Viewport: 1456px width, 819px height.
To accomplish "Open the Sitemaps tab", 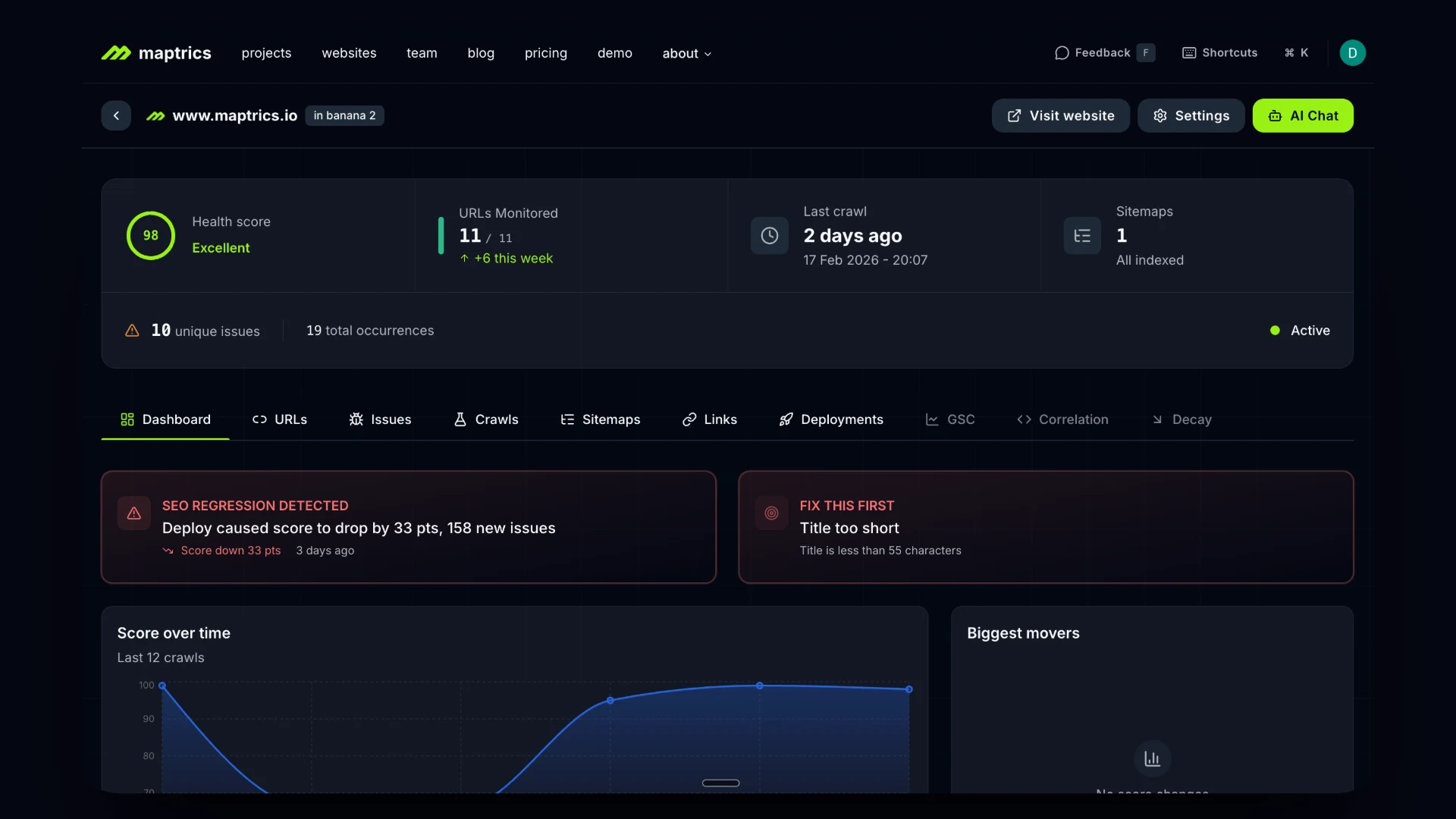I will coord(600,419).
